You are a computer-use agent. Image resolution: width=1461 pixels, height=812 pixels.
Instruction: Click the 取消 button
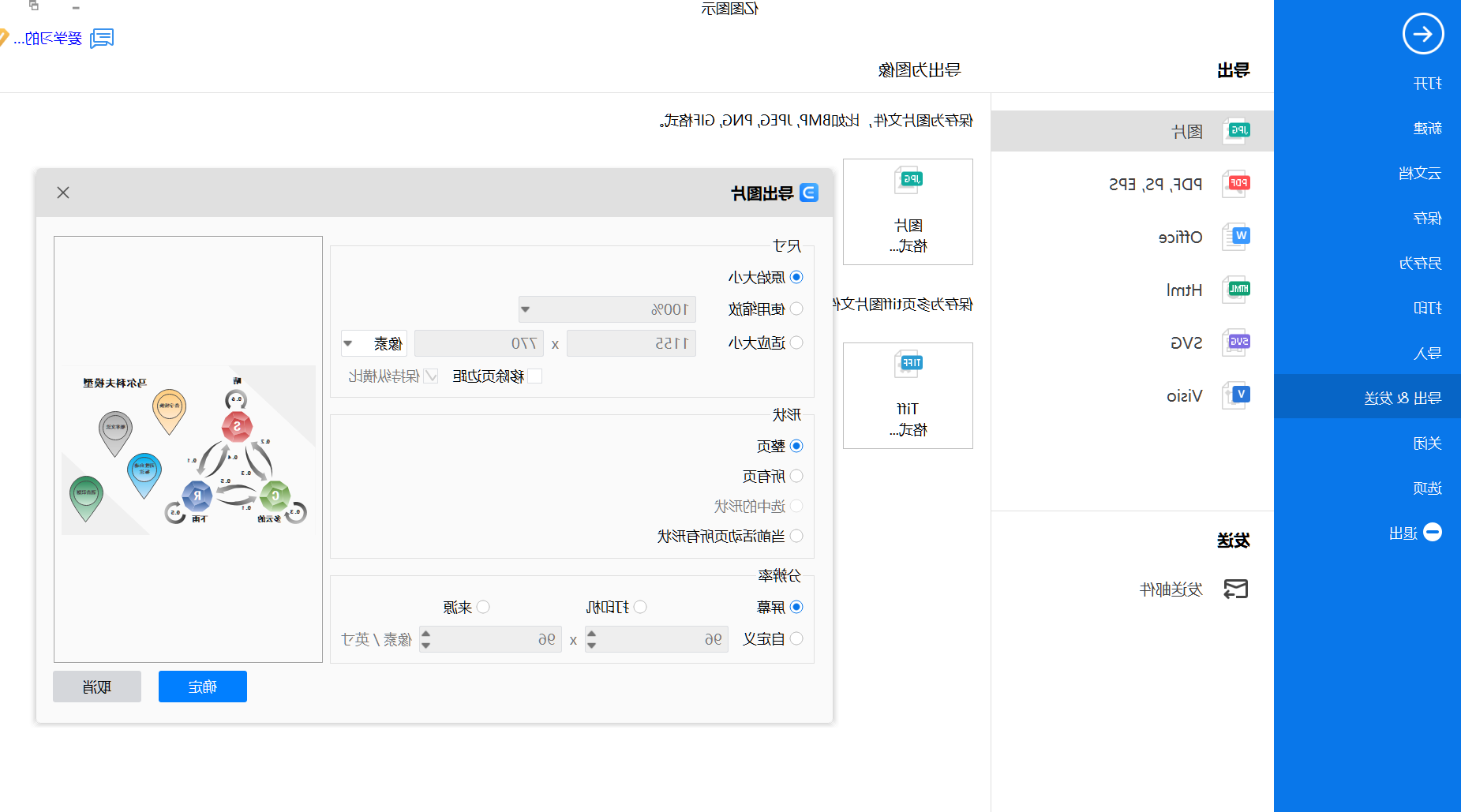tap(97, 687)
